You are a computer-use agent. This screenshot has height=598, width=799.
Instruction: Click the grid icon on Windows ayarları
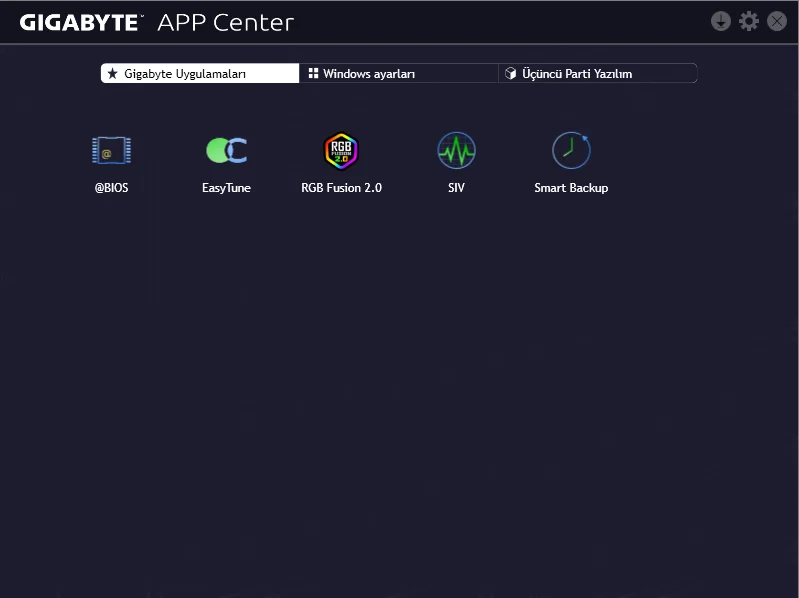click(313, 73)
